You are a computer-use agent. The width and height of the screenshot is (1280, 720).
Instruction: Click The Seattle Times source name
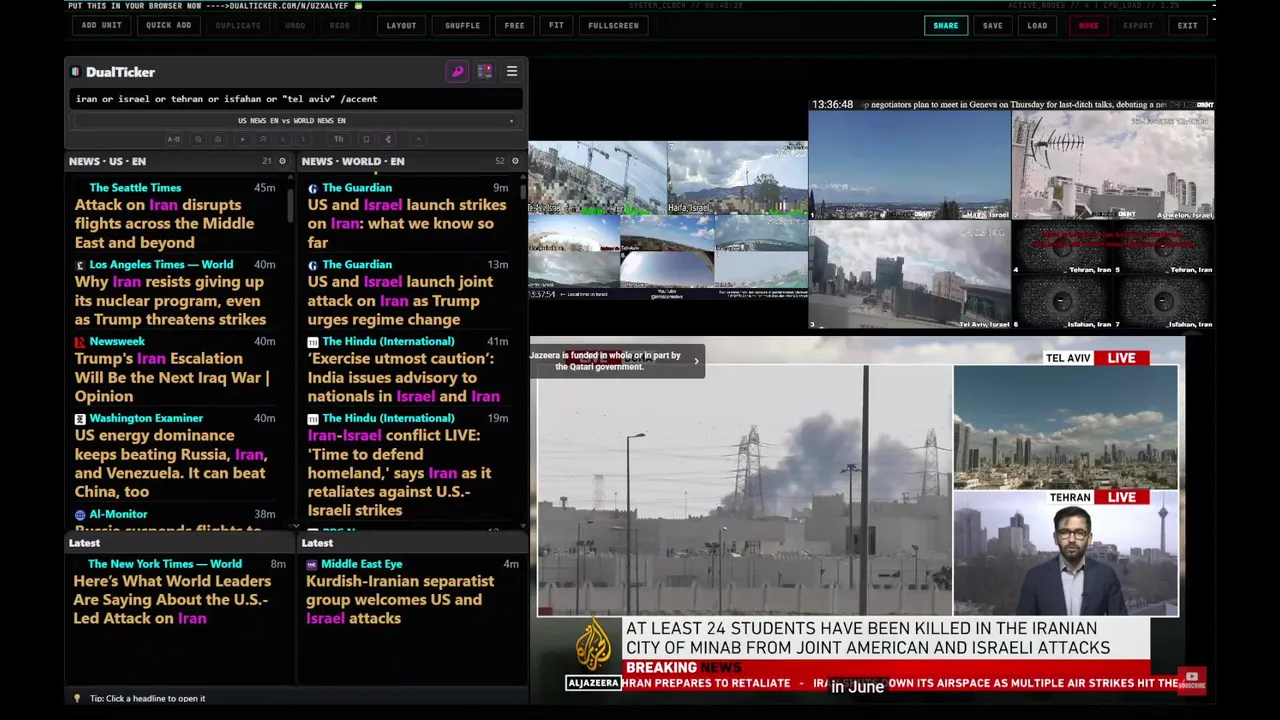click(135, 188)
